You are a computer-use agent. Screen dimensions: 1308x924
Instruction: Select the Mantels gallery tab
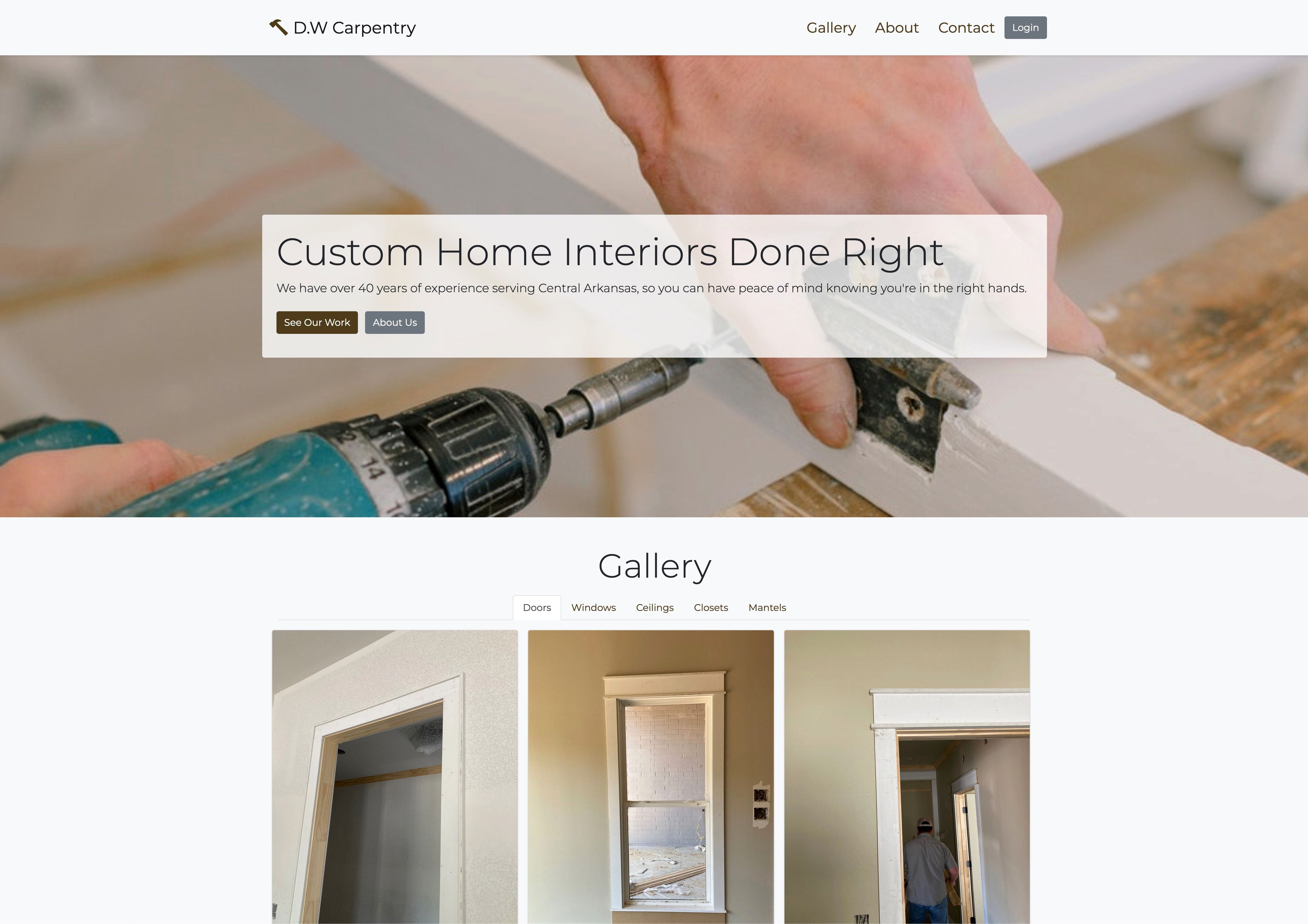[x=767, y=607]
